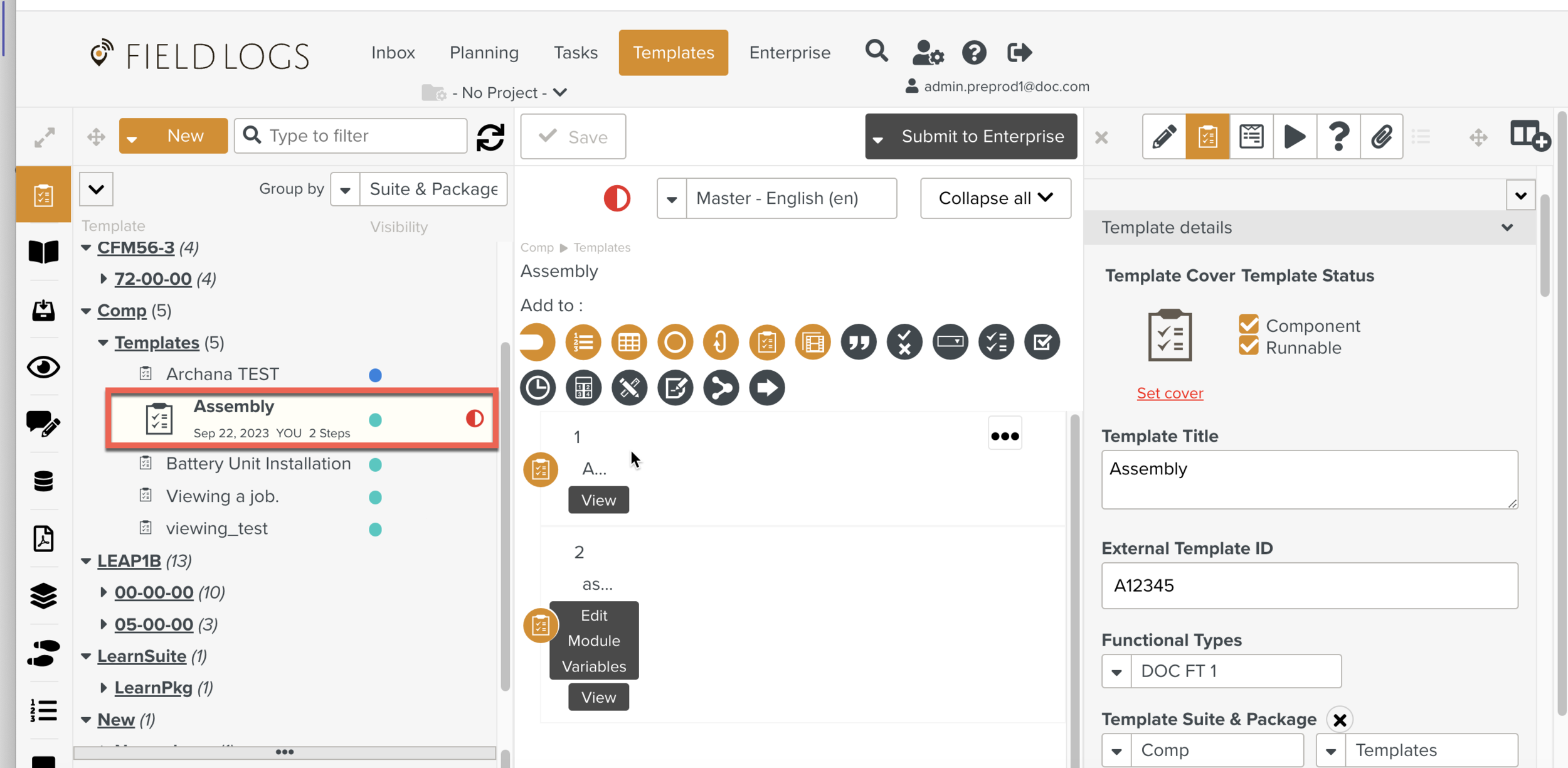1568x768 pixels.
Task: Open the pencil edit tool
Action: pyautogui.click(x=1163, y=136)
